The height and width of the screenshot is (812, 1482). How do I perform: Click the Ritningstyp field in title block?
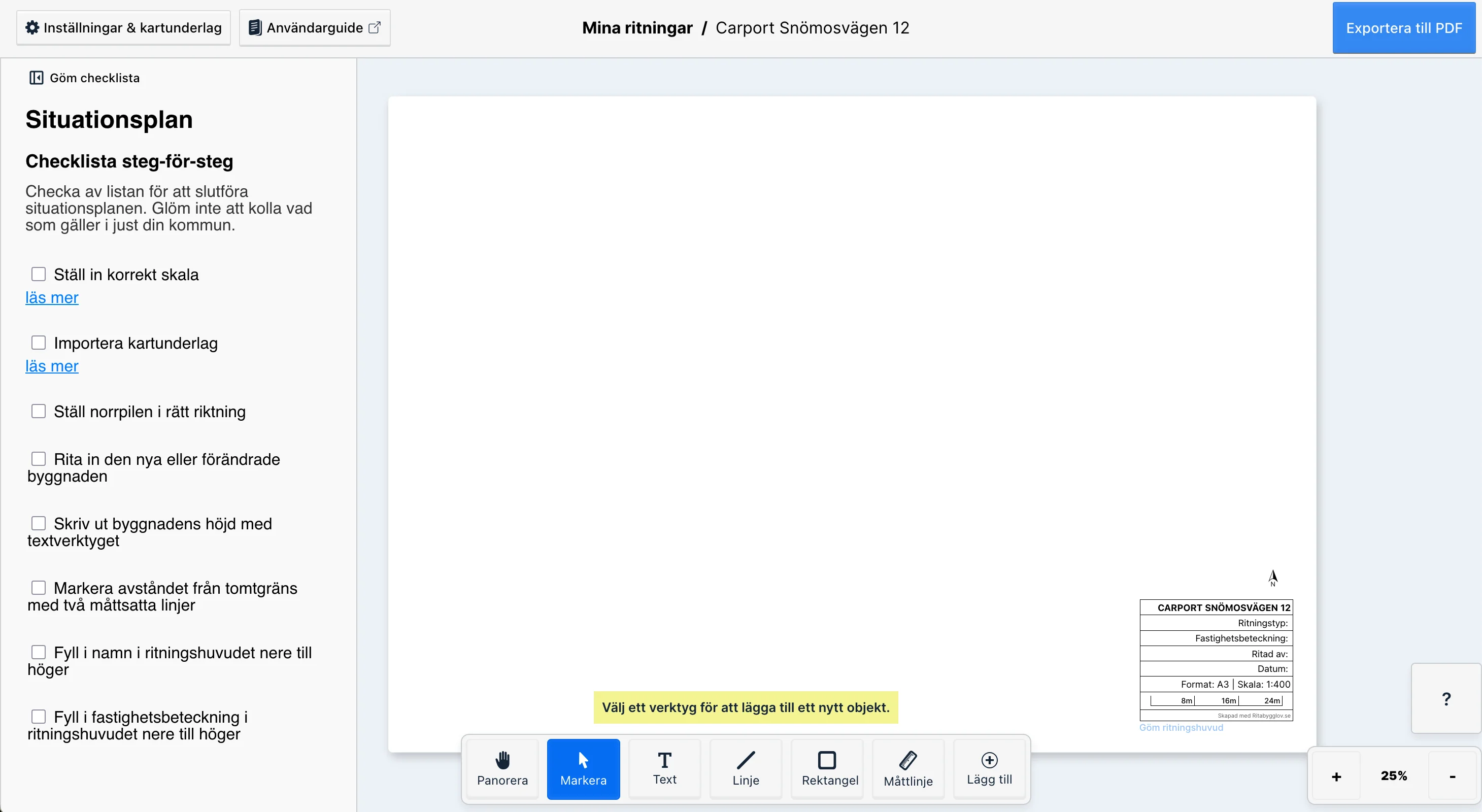coord(1216,623)
